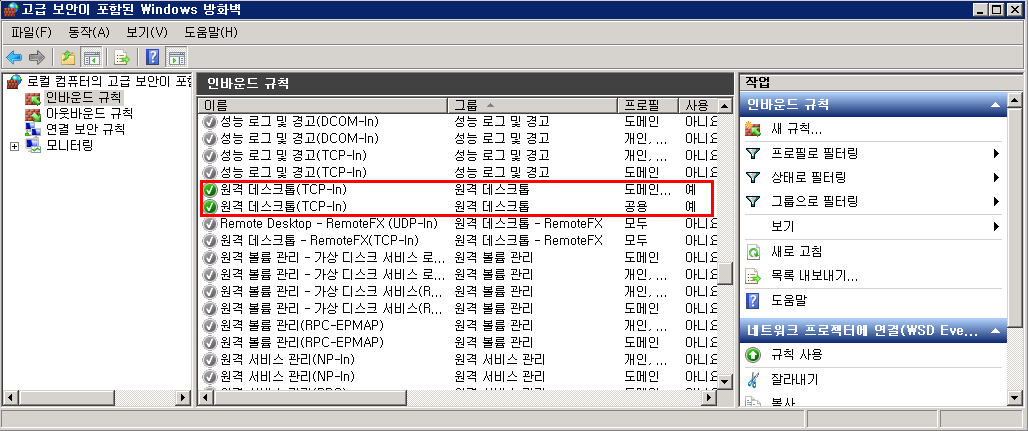1028x431 pixels.
Task: Open the 상태로 필터링 action
Action: pos(808,178)
